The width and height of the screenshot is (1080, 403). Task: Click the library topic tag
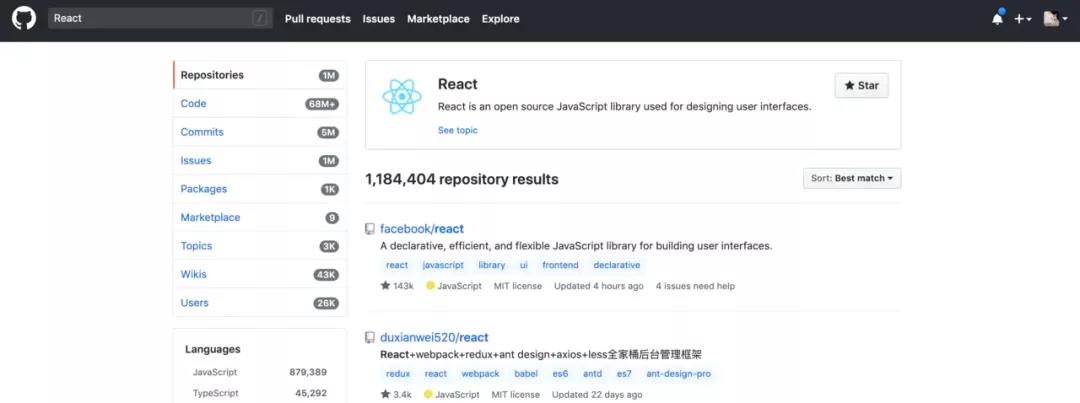coord(492,265)
